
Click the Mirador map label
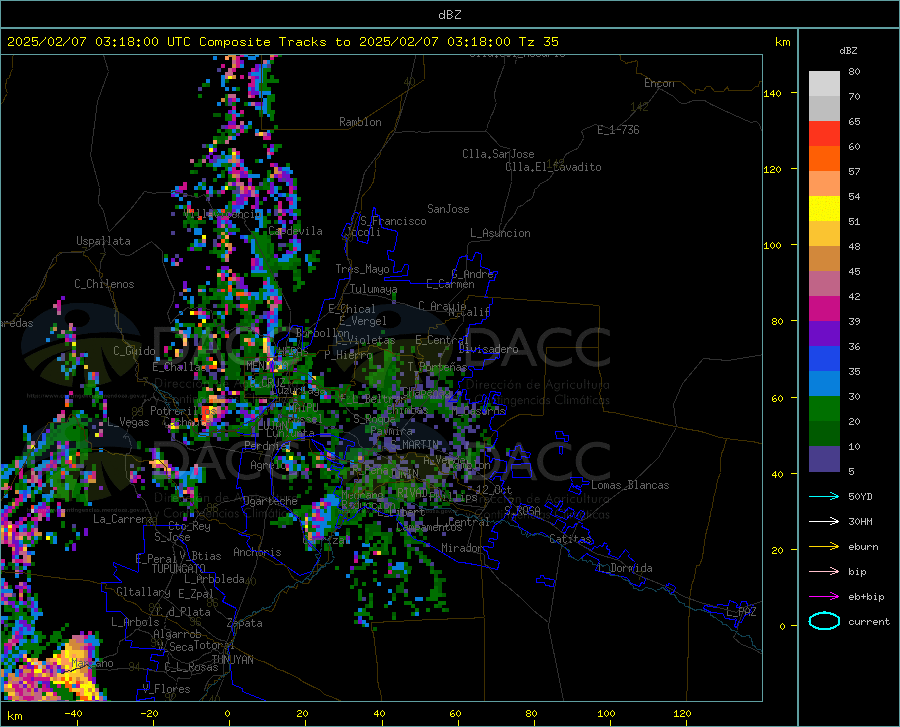pyautogui.click(x=461, y=548)
